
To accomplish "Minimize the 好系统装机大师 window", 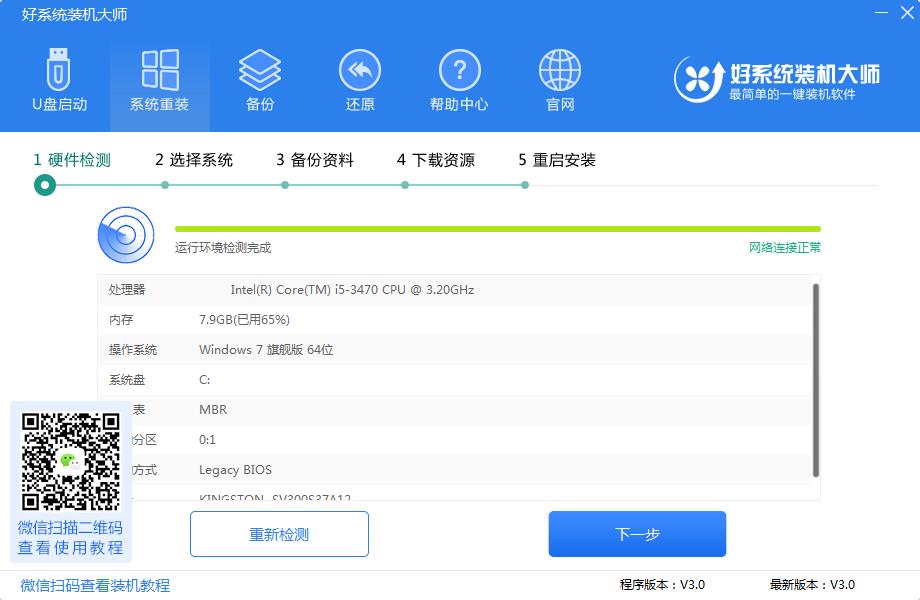I will [x=881, y=13].
